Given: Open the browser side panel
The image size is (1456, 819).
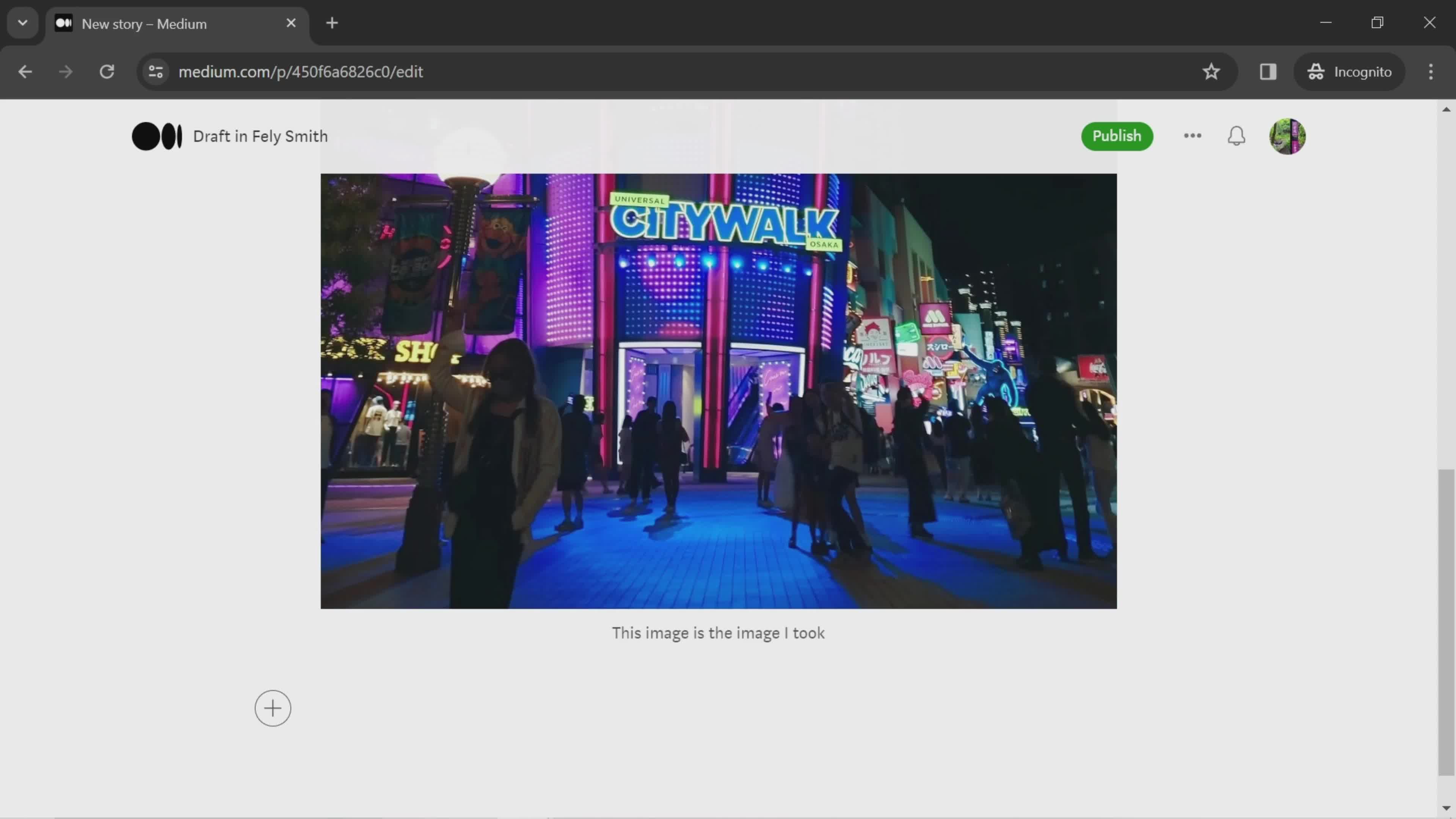Looking at the screenshot, I should click(x=1268, y=72).
